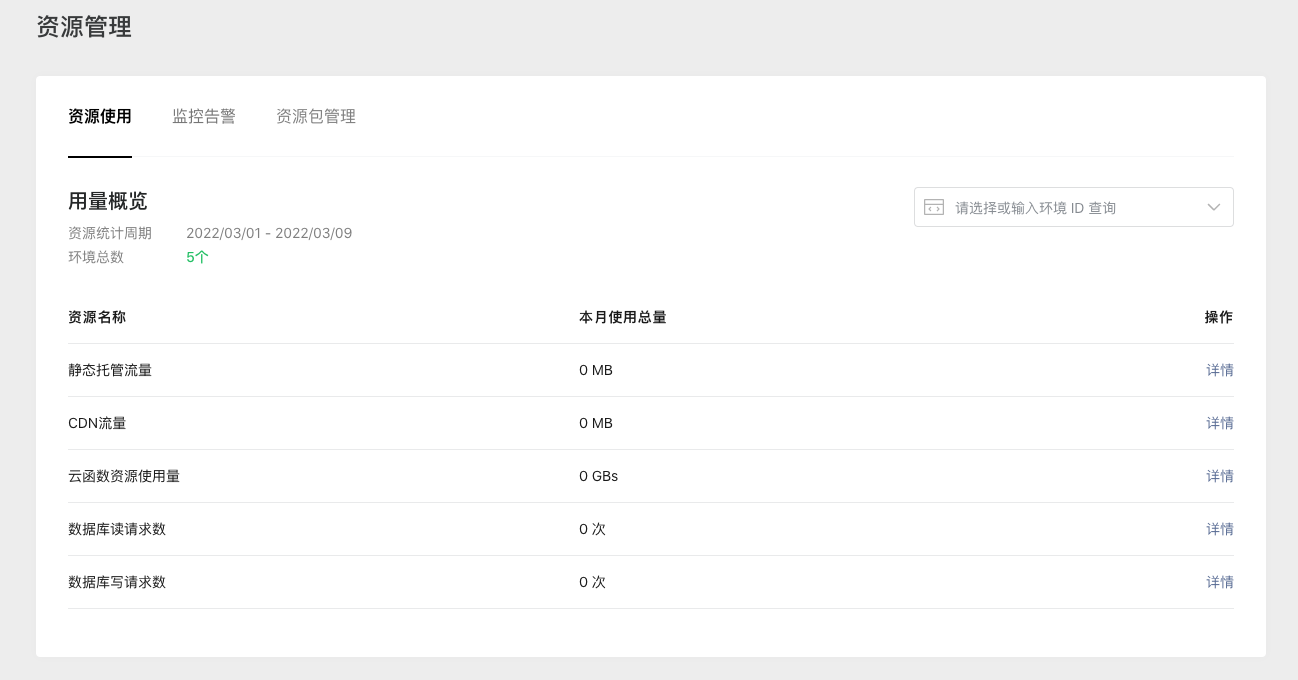Click the 用量概览 section heading
1298x680 pixels.
pyautogui.click(x=108, y=201)
